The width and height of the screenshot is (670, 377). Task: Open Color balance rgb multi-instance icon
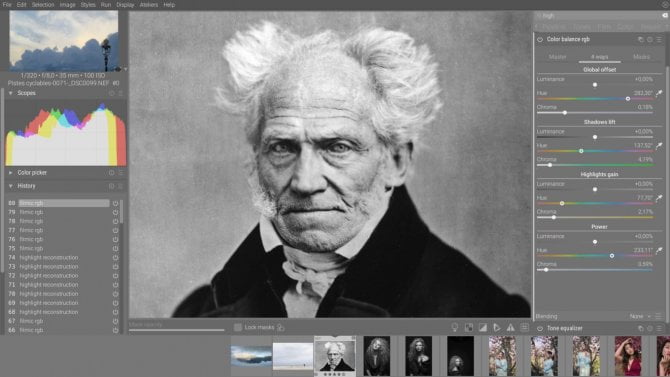pos(641,39)
